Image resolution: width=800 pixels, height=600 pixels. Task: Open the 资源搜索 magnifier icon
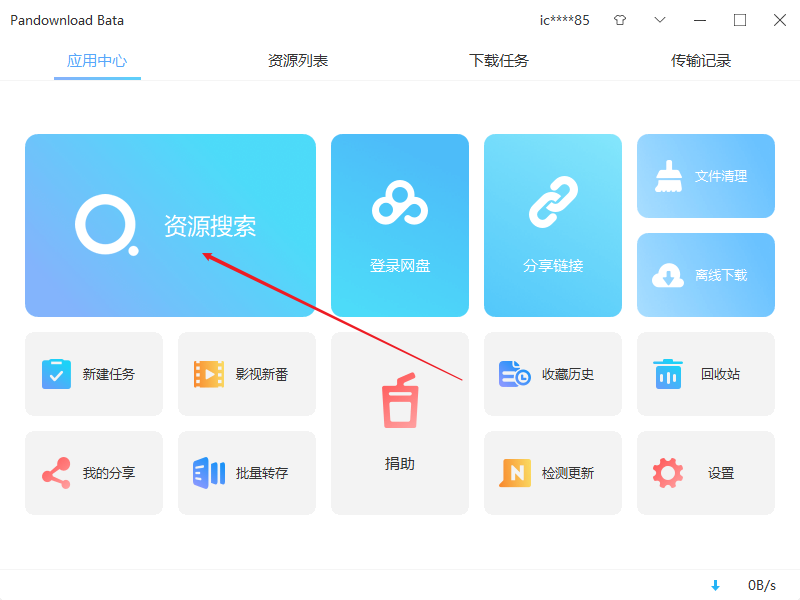(106, 224)
